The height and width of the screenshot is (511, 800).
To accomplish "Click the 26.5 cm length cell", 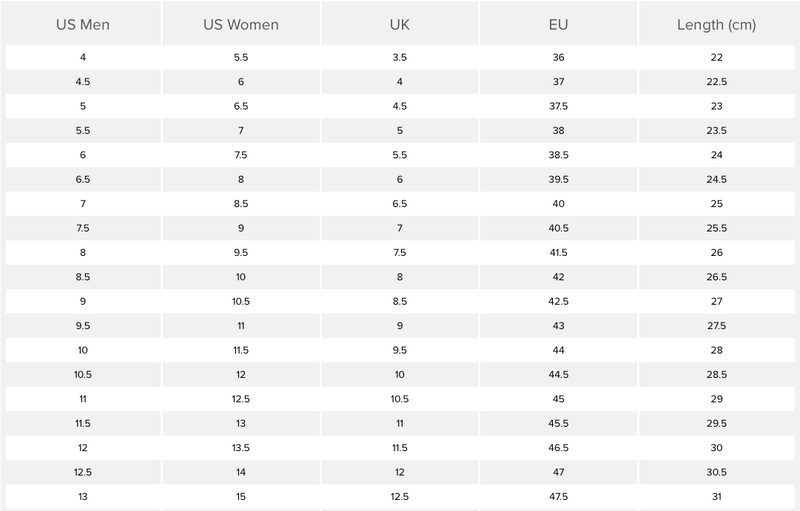I will [716, 277].
